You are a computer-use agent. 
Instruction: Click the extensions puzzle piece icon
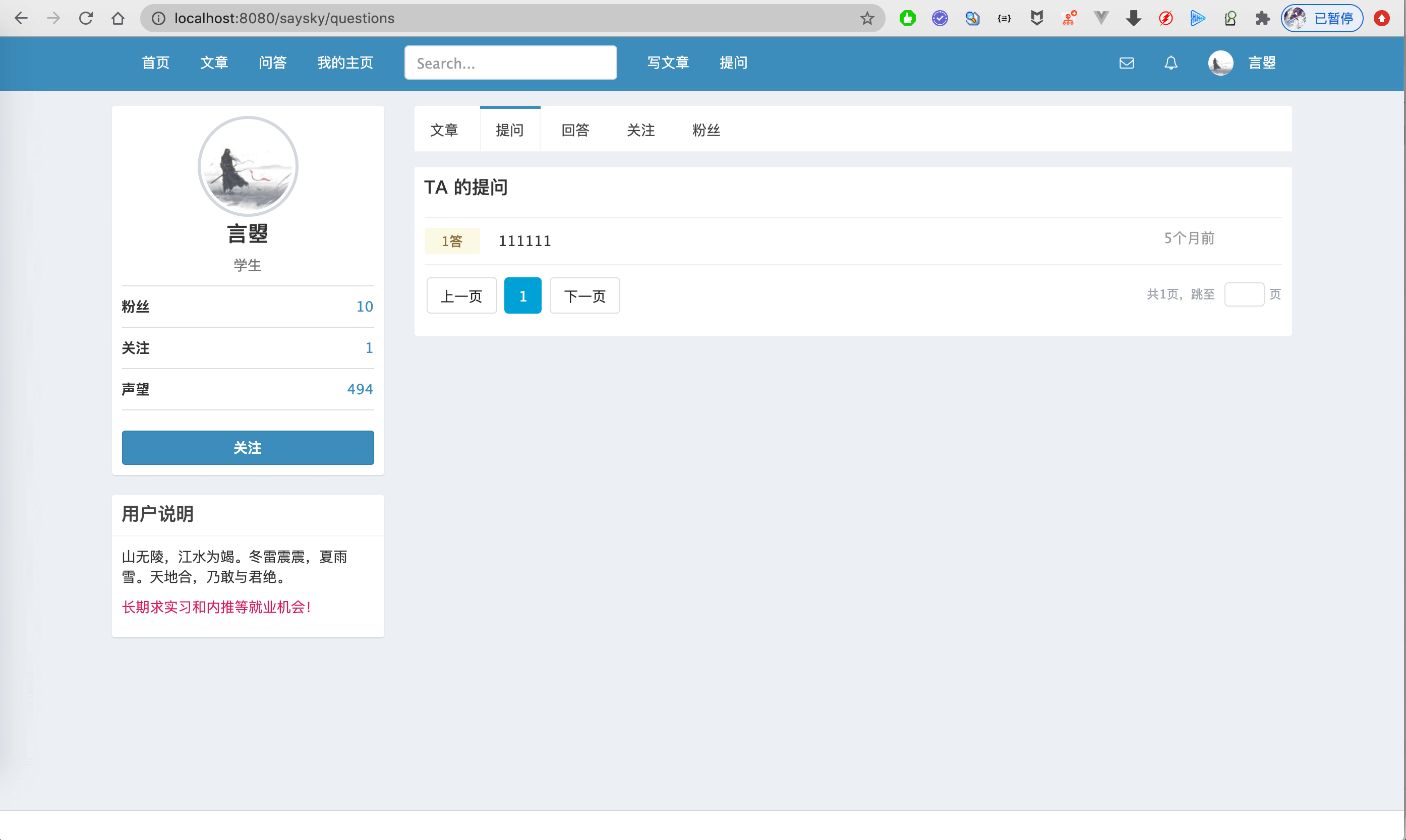[x=1262, y=18]
